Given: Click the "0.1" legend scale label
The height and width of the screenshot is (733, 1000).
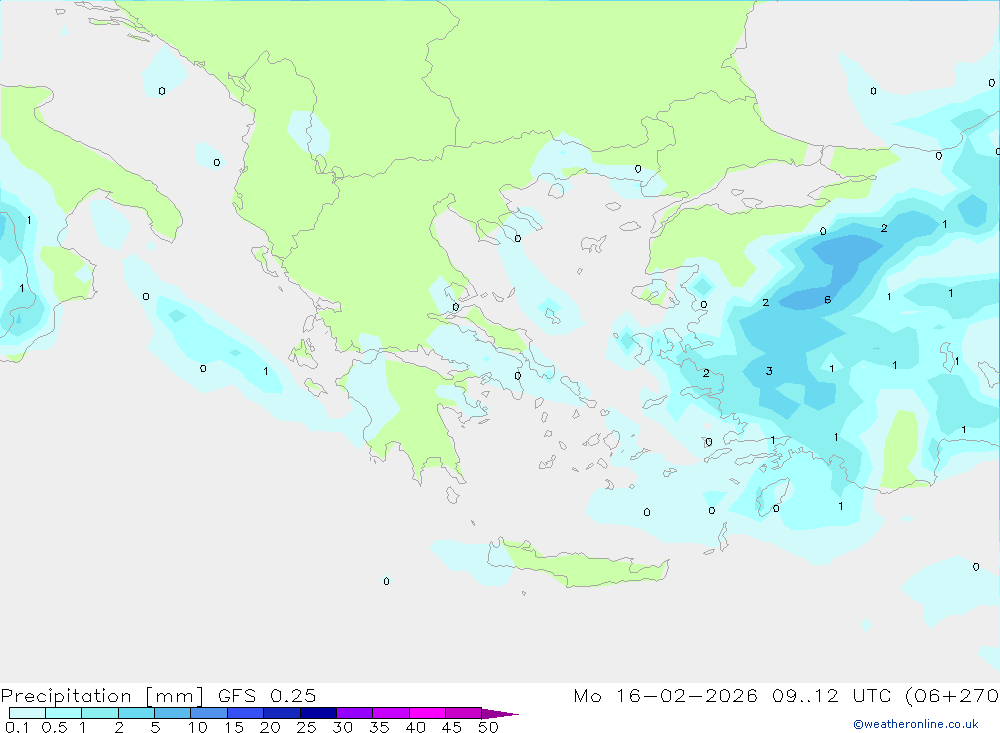Looking at the screenshot, I should 17,727.
